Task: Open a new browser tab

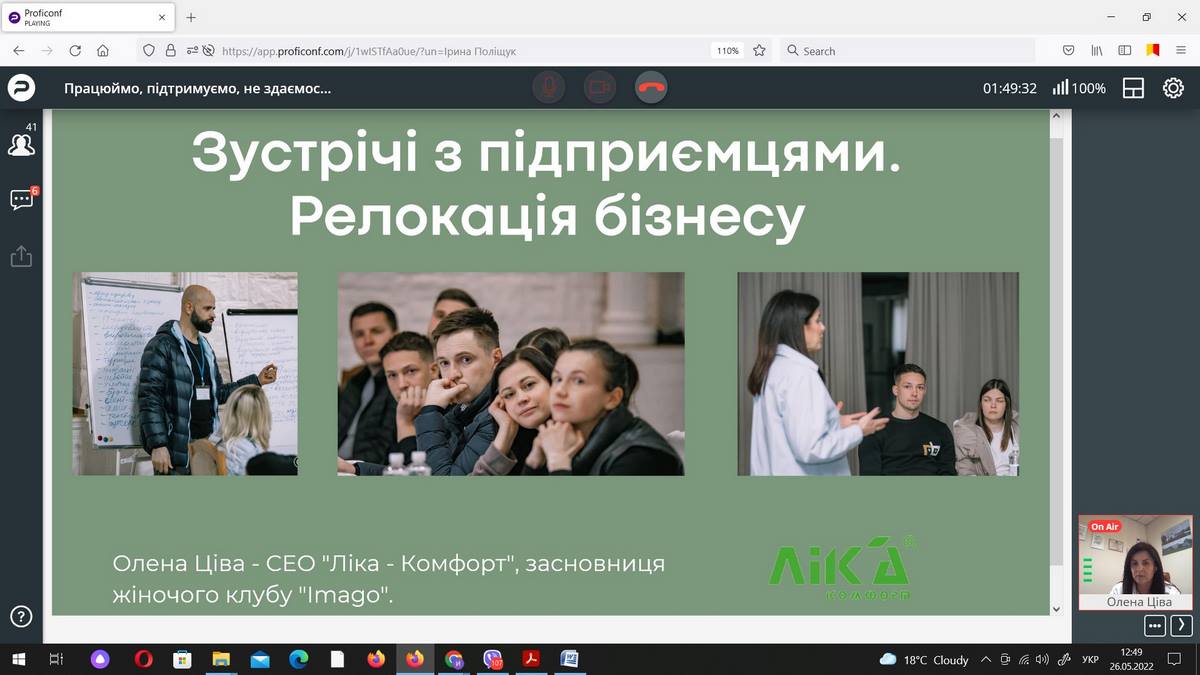Action: click(191, 17)
